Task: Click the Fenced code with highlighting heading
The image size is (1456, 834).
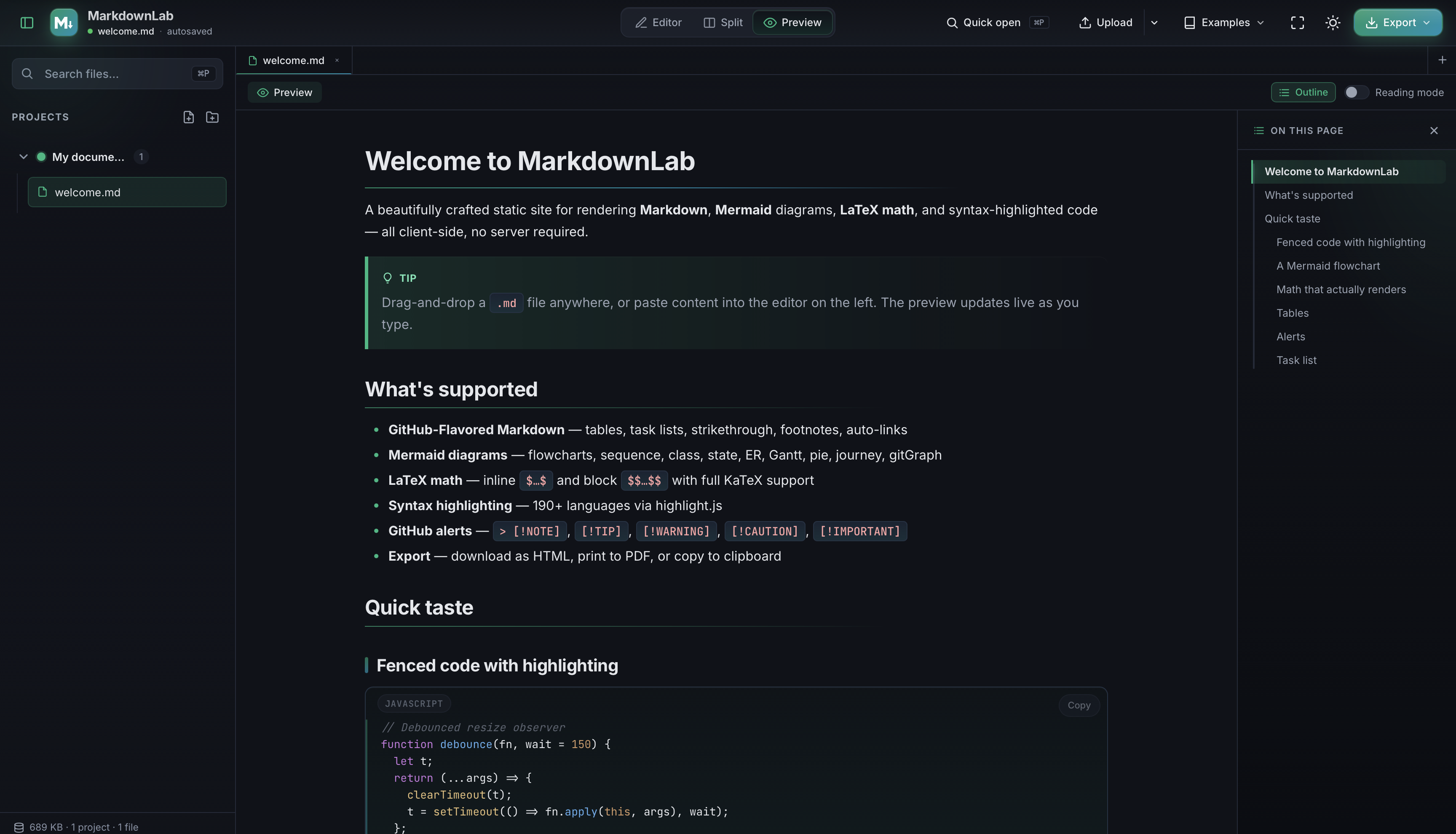Action: coord(497,666)
